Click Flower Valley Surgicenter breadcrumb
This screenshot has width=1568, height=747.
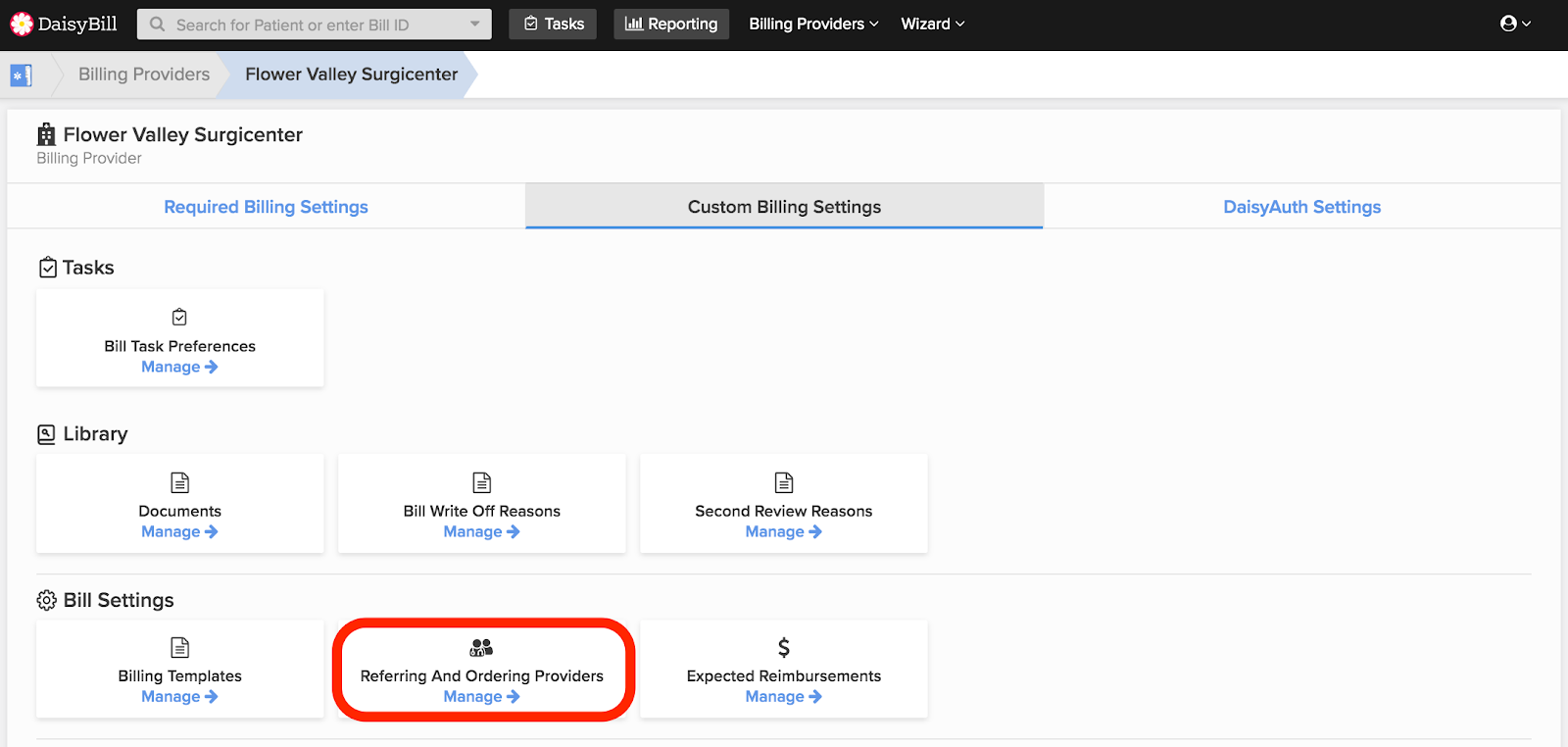point(351,75)
